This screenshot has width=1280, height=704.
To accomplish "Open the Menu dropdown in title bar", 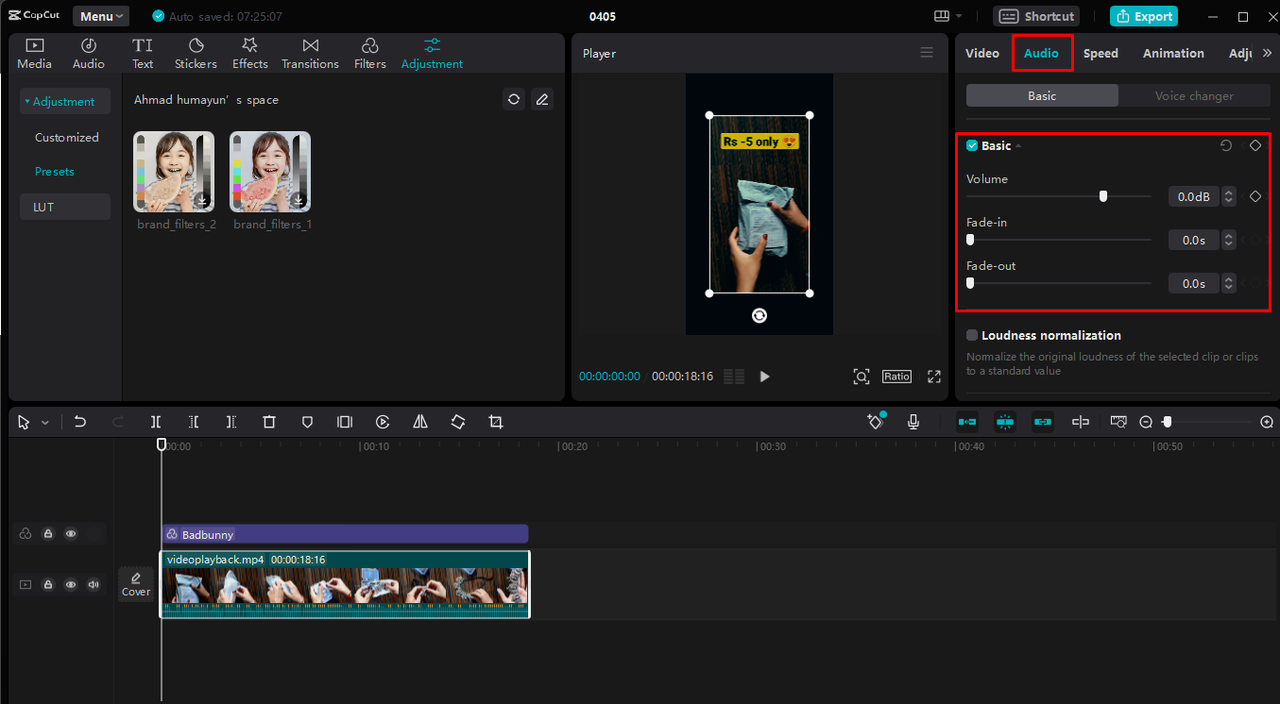I will pos(101,16).
